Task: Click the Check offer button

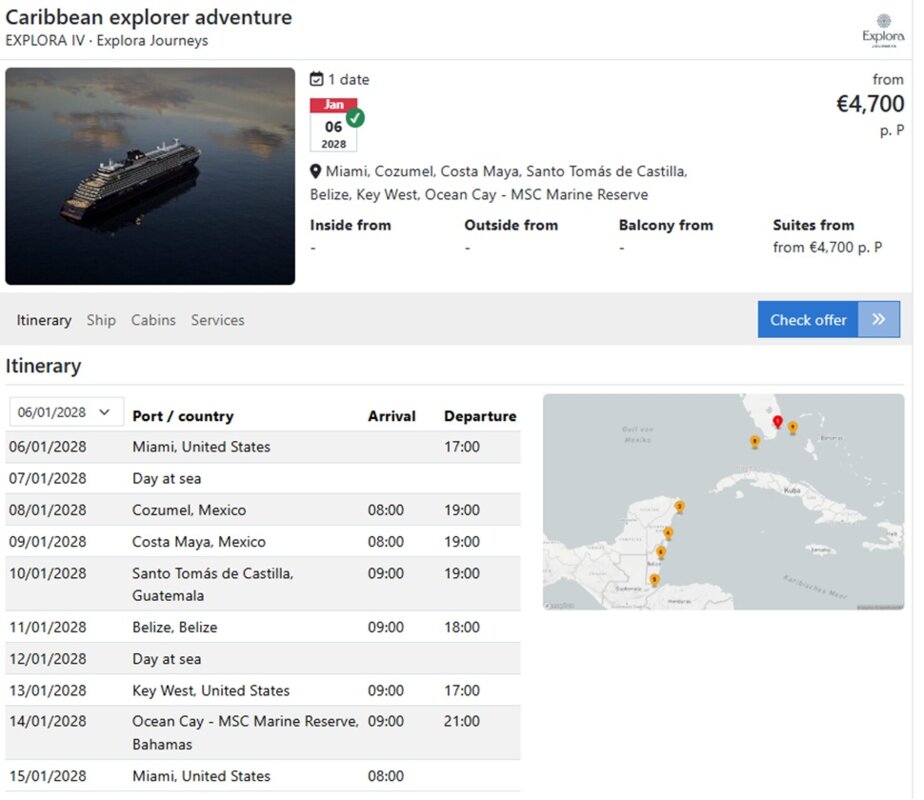Action: pyautogui.click(x=829, y=319)
